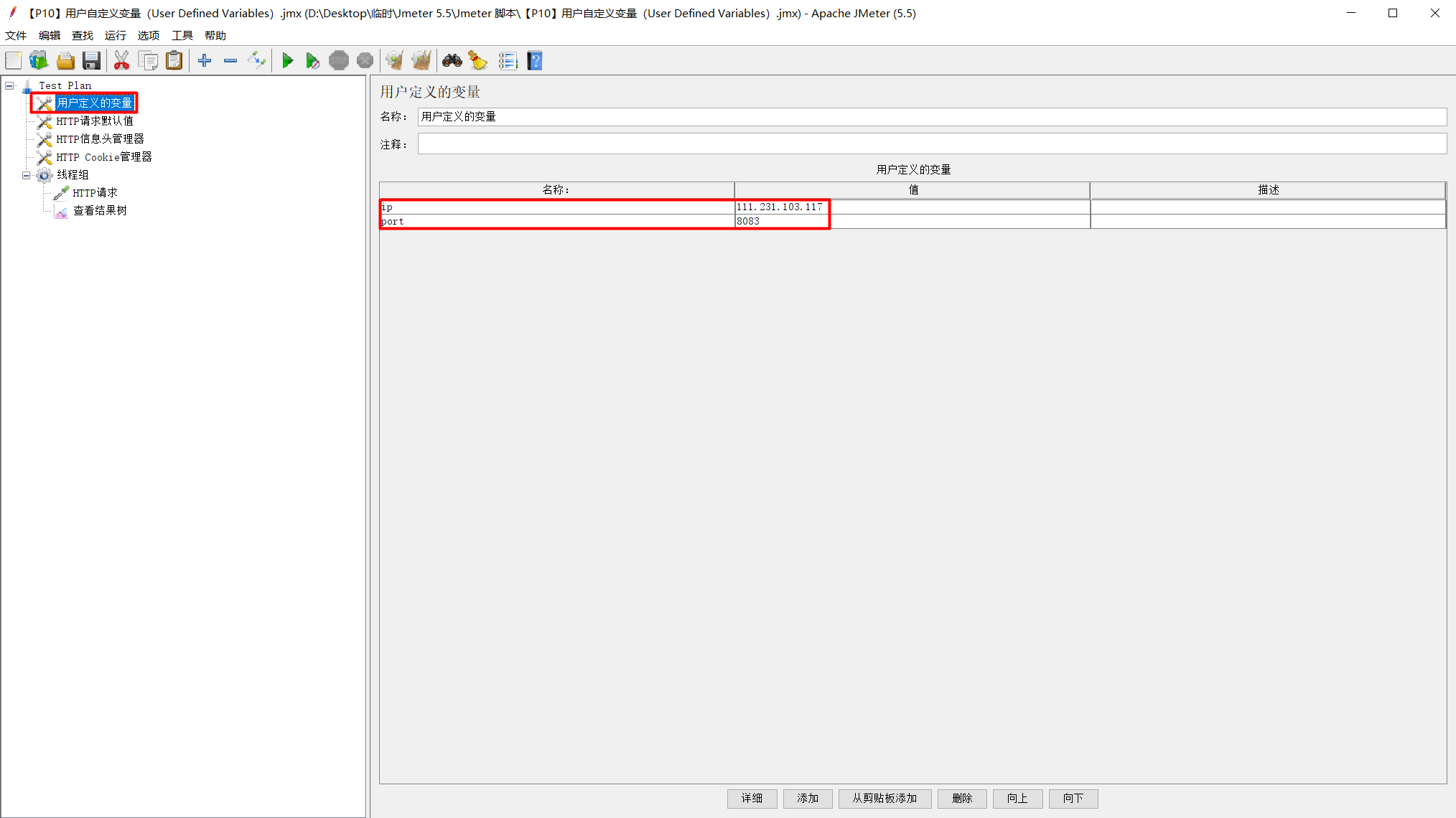Click the Toggle enable/disable icon
This screenshot has height=818, width=1456.
256,61
